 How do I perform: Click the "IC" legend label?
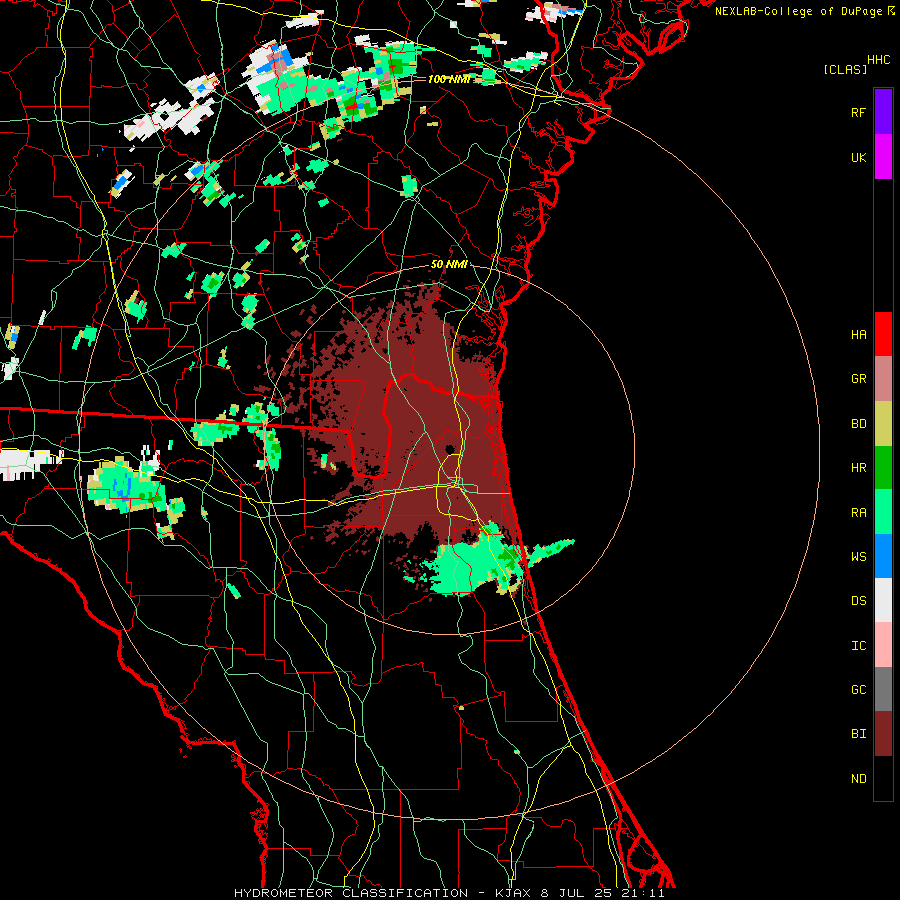858,645
